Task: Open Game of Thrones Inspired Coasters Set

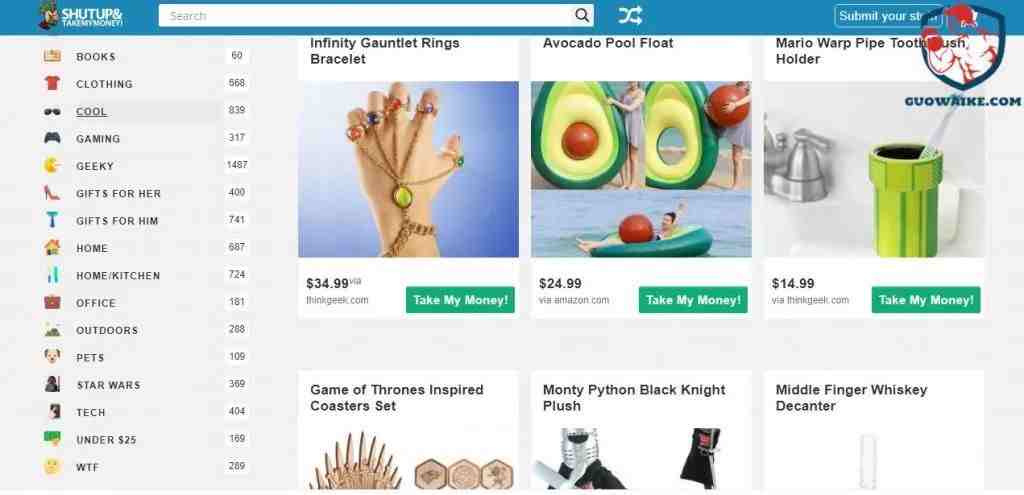Action: [x=397, y=398]
